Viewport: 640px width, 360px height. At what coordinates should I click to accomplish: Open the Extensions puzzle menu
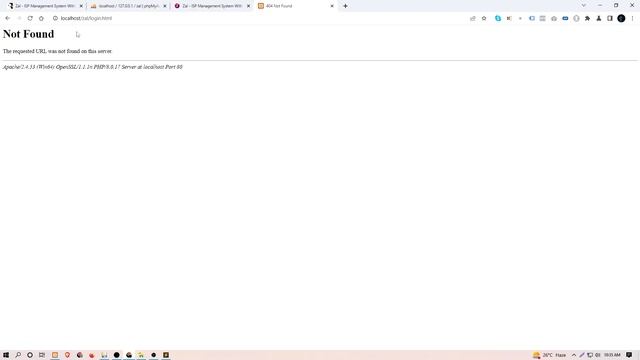[x=587, y=18]
